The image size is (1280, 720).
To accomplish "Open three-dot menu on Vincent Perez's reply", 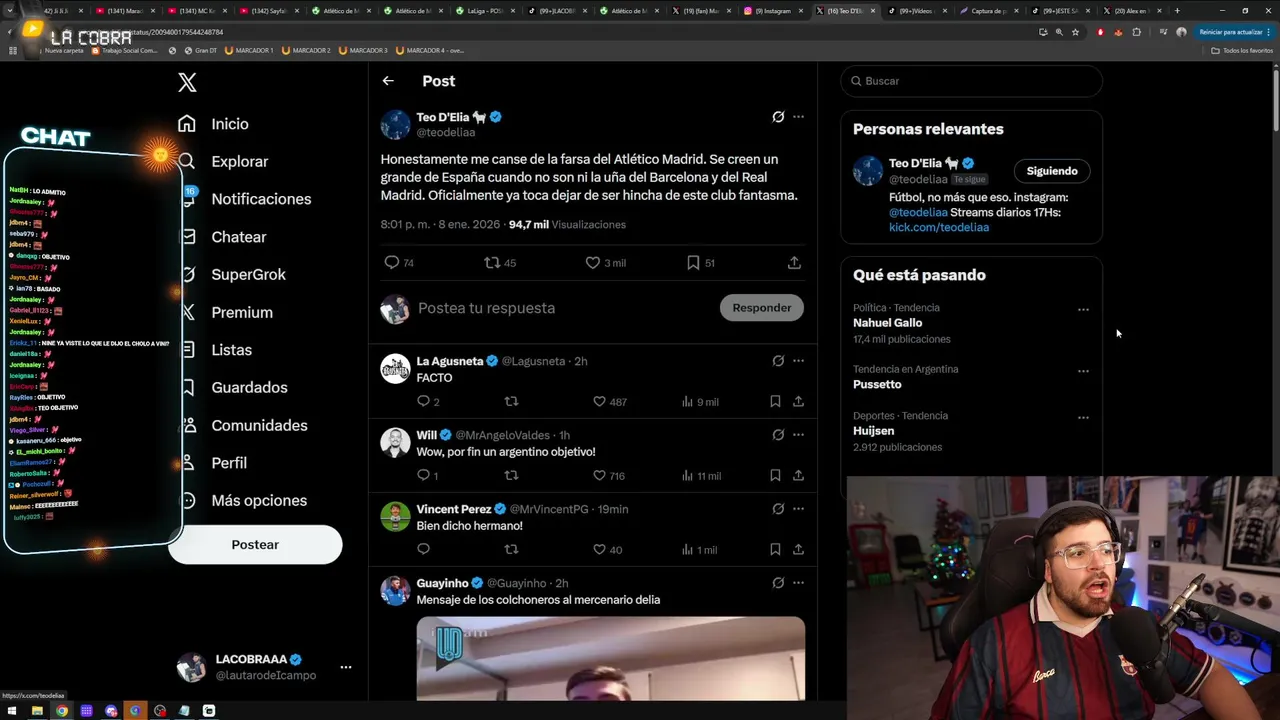I will tap(798, 509).
